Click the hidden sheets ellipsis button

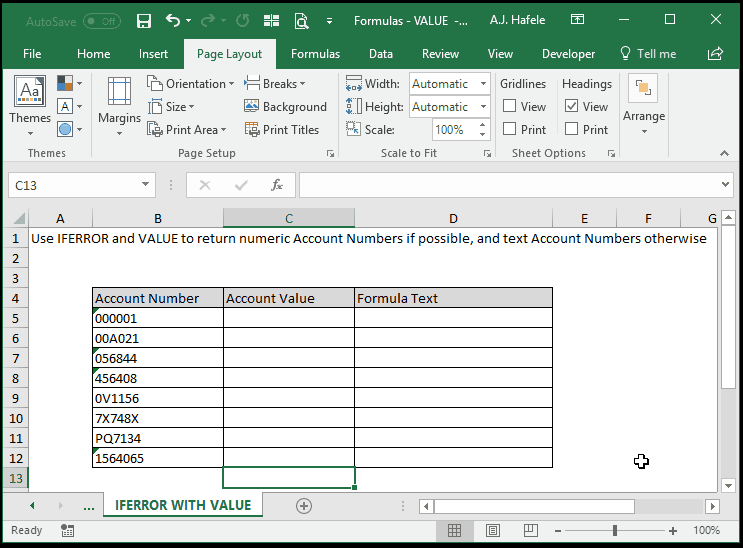[89, 506]
